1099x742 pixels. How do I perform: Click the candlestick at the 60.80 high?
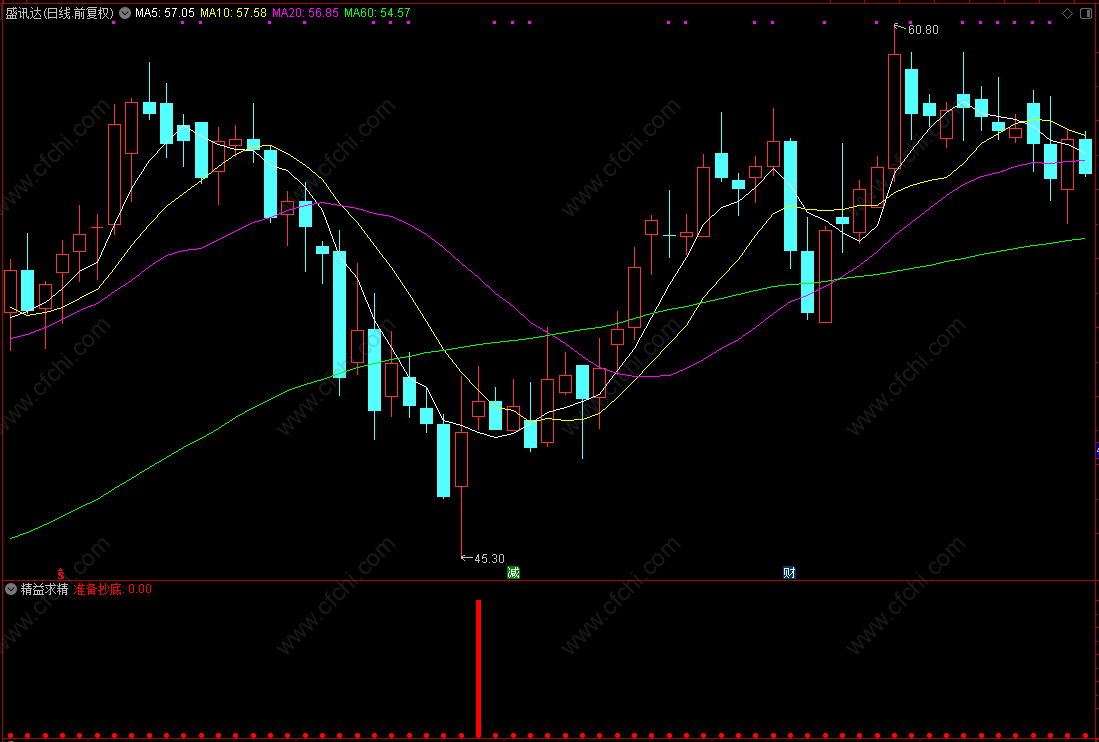point(894,111)
